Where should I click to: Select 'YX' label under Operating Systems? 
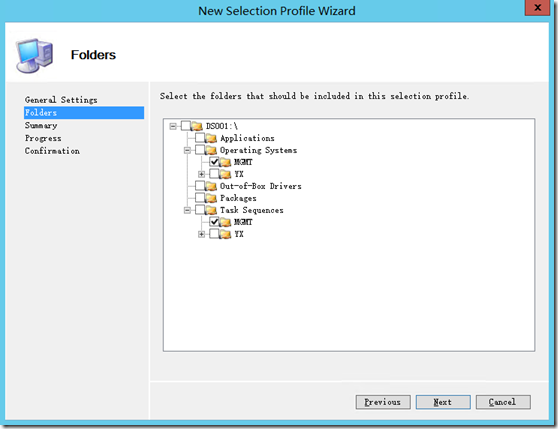(239, 174)
